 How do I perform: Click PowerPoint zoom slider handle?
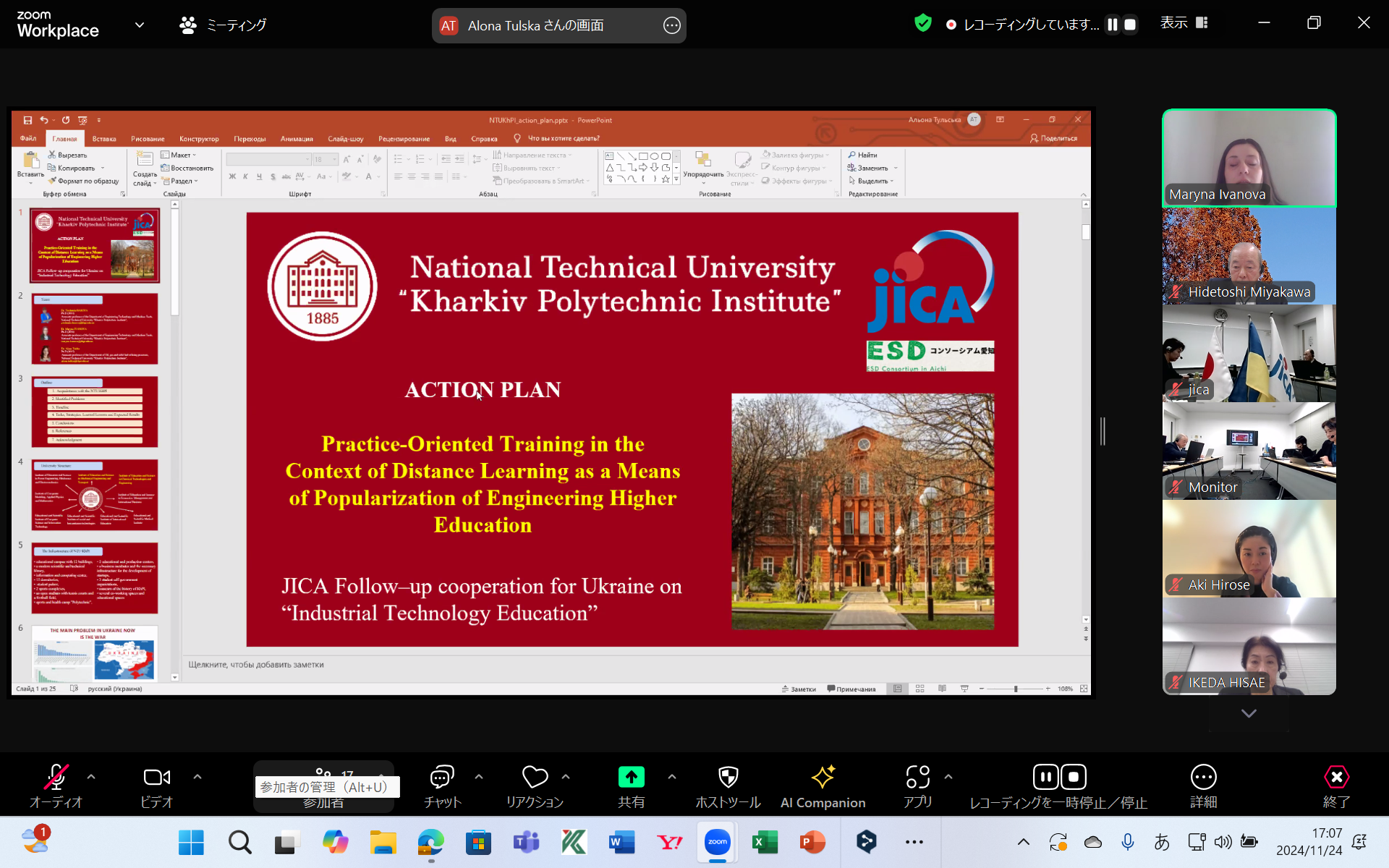[x=1016, y=689]
